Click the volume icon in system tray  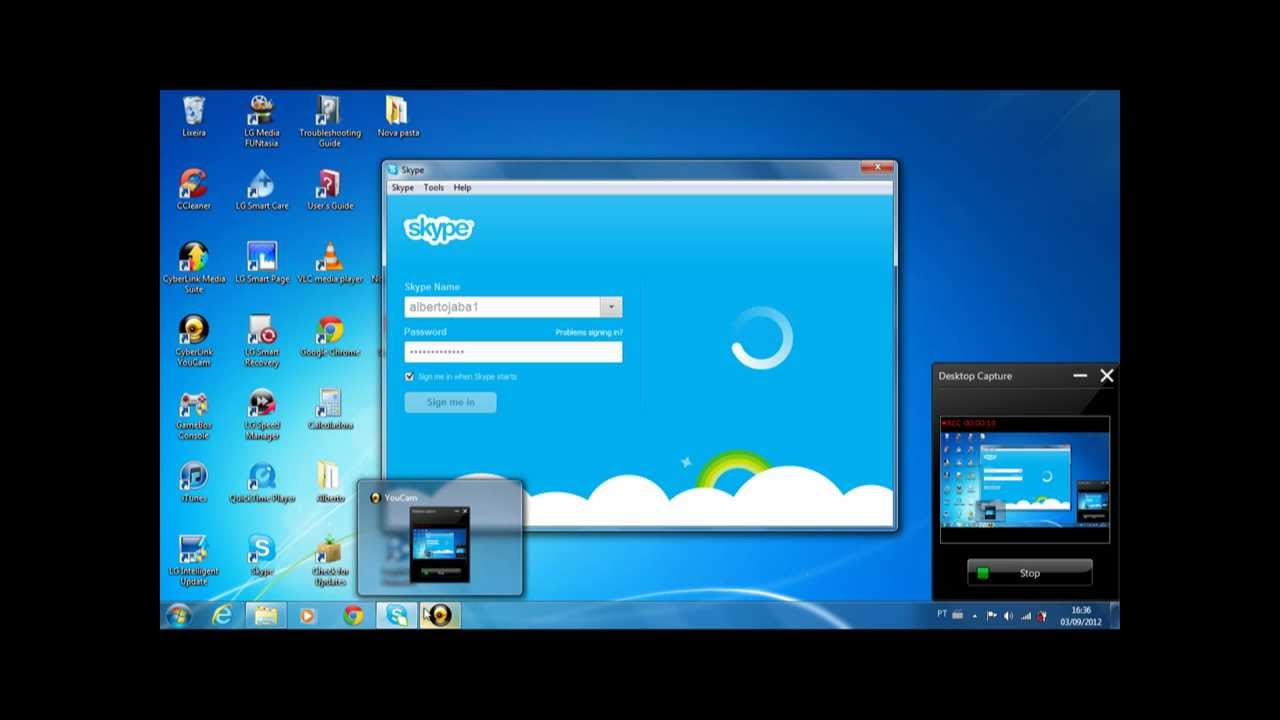pos(1008,616)
